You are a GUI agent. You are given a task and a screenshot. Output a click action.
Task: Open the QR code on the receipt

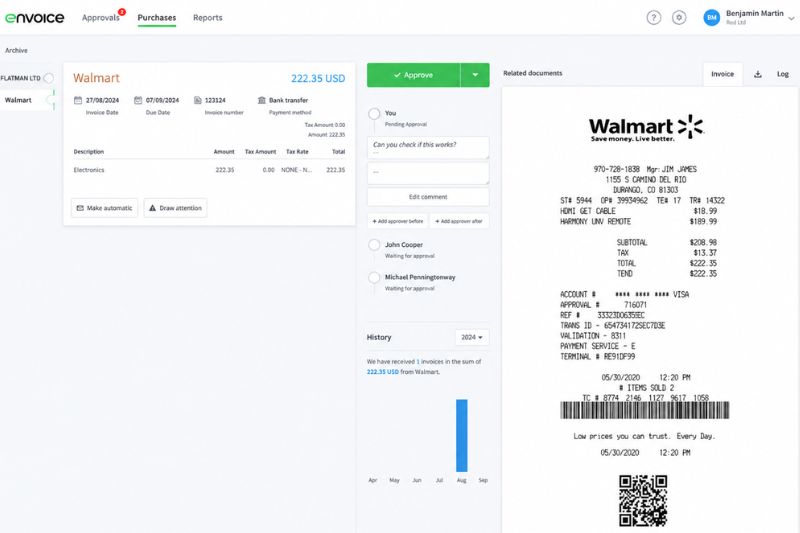coord(643,500)
